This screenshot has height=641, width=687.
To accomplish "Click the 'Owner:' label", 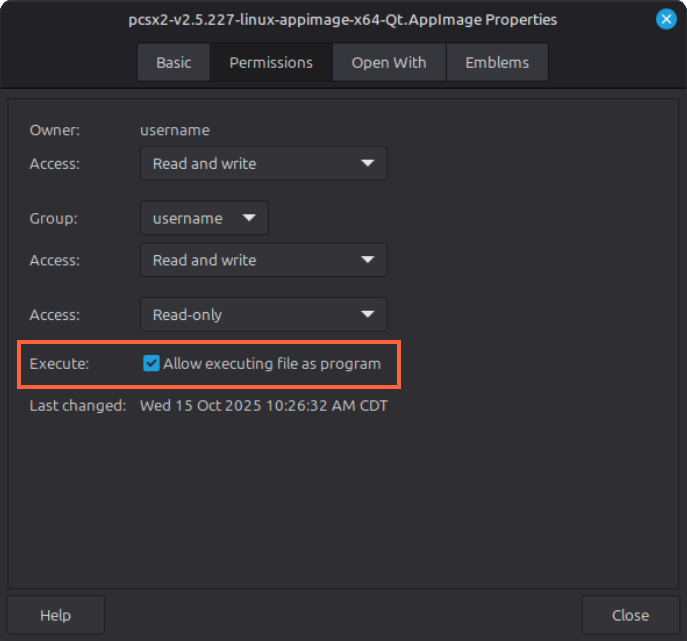I will coord(55,130).
